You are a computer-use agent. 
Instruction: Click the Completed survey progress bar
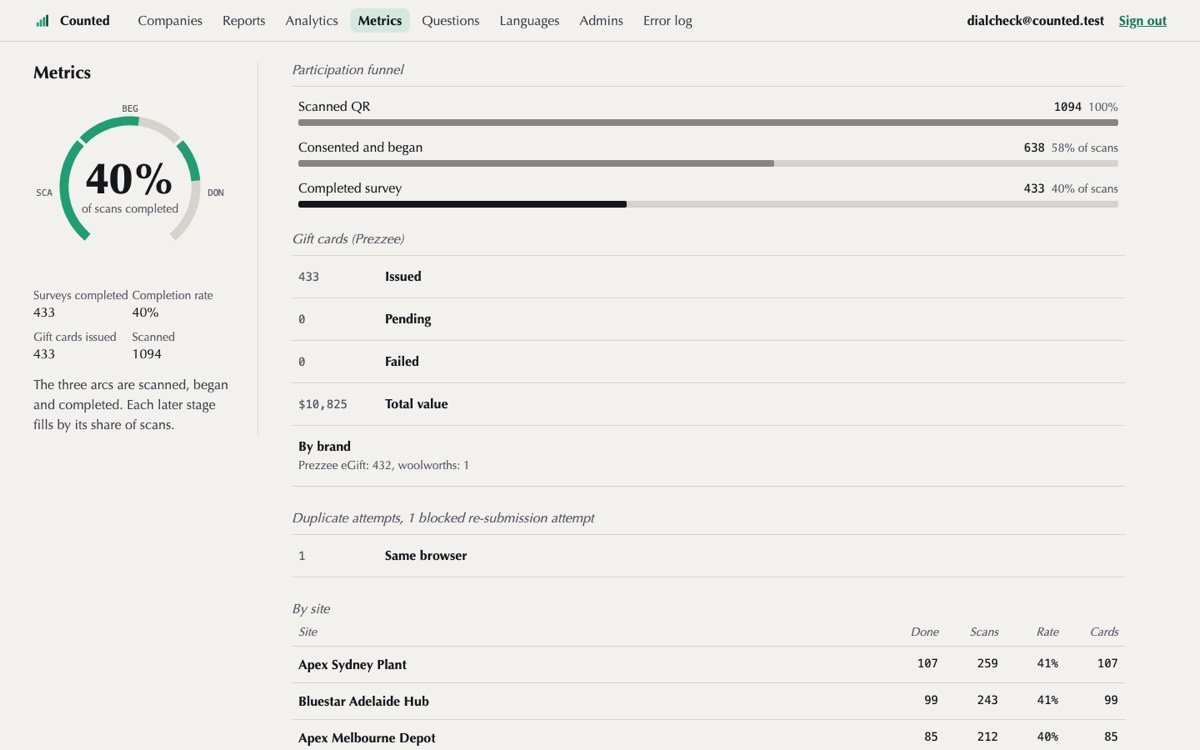708,204
